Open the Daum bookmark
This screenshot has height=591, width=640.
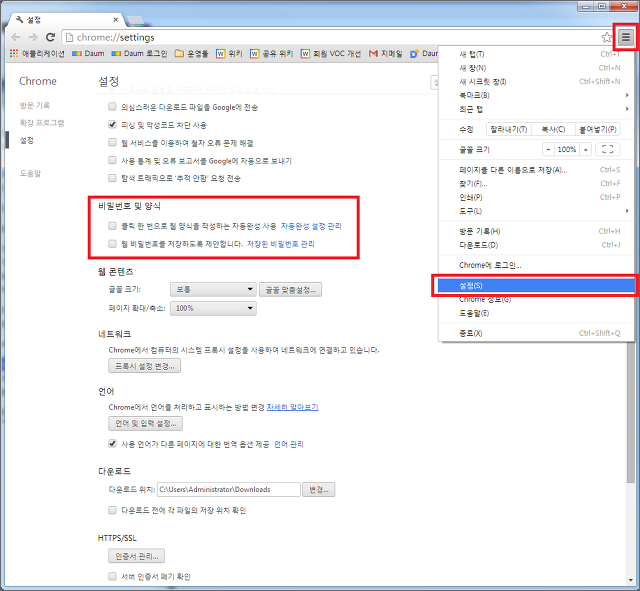[x=88, y=53]
